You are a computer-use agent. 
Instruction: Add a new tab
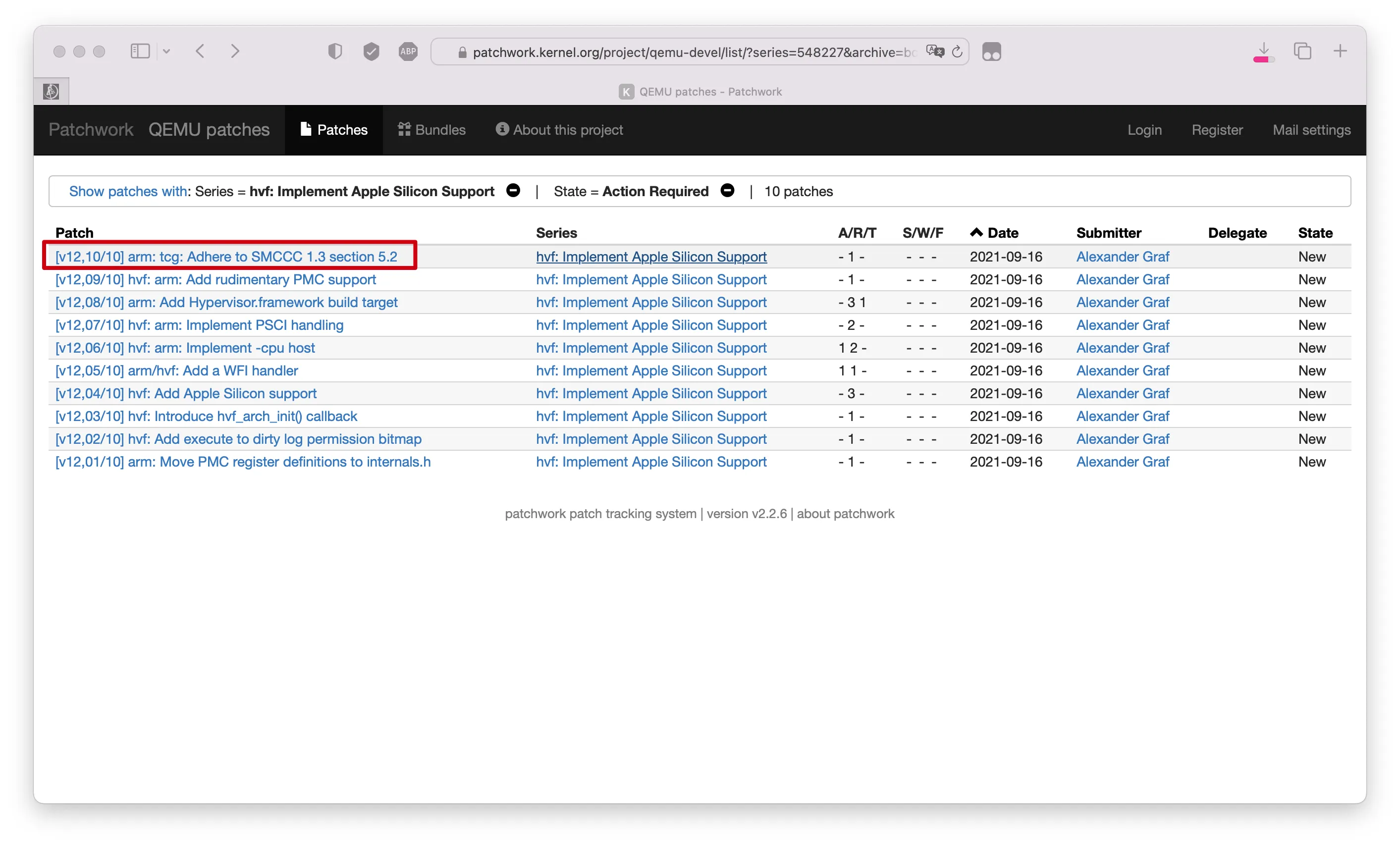click(x=1340, y=51)
